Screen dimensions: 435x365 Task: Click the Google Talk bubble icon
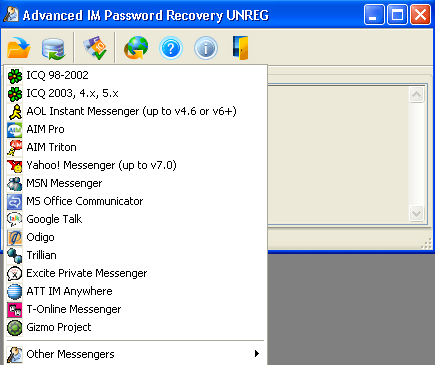point(15,220)
